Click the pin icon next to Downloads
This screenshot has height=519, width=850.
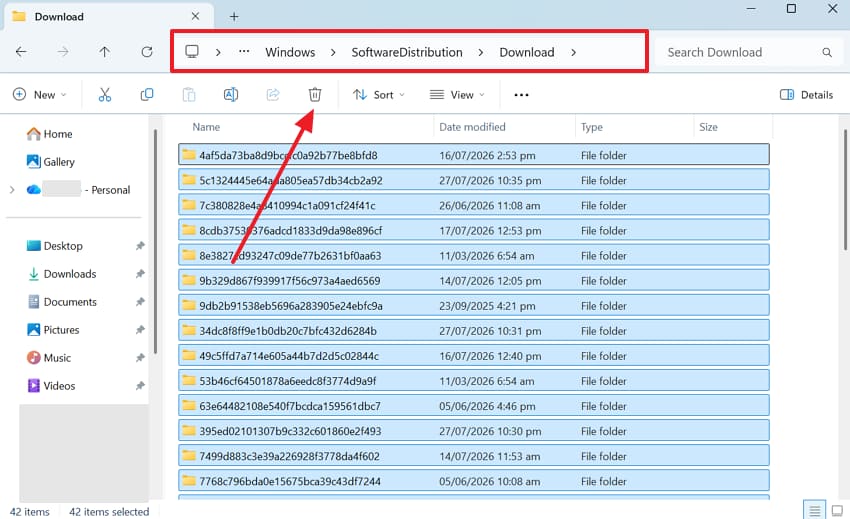(x=140, y=274)
